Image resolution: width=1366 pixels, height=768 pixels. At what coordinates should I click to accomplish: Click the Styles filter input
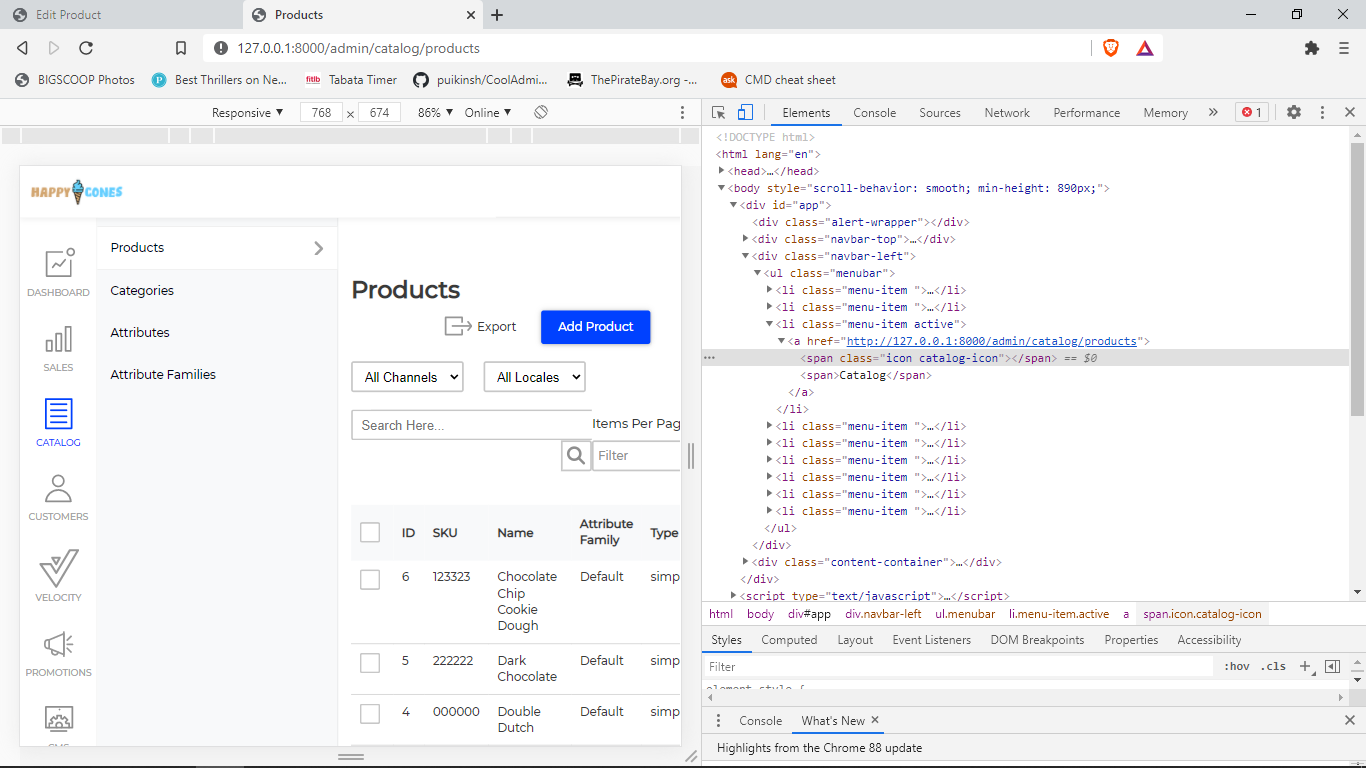(x=957, y=666)
